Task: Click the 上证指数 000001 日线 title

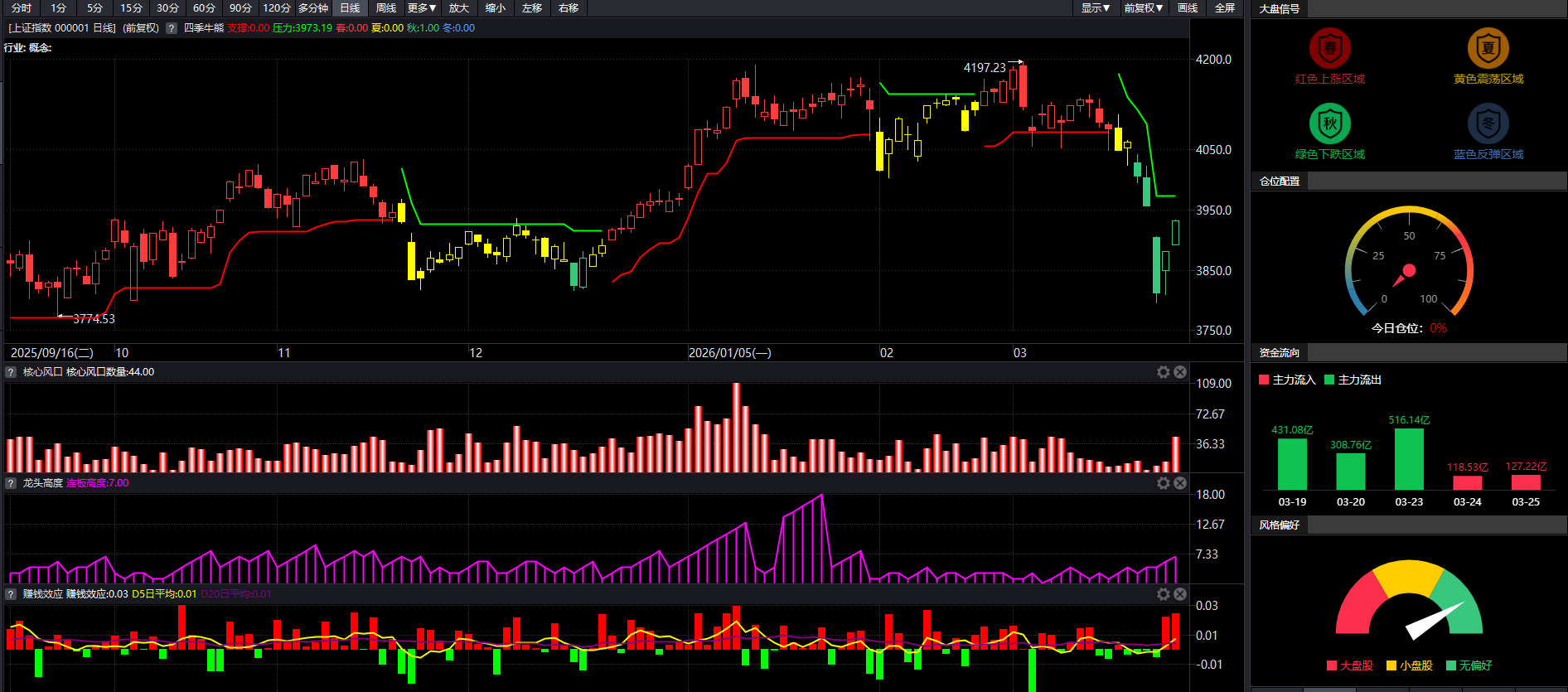Action: [x=62, y=28]
